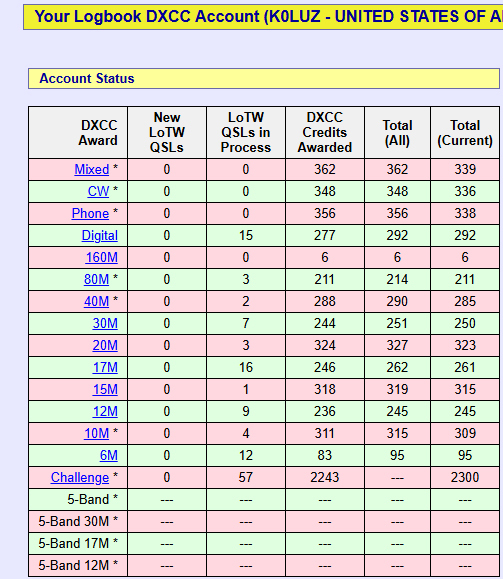Open the 80M band award link
Screen dimensions: 503x579
[96, 280]
